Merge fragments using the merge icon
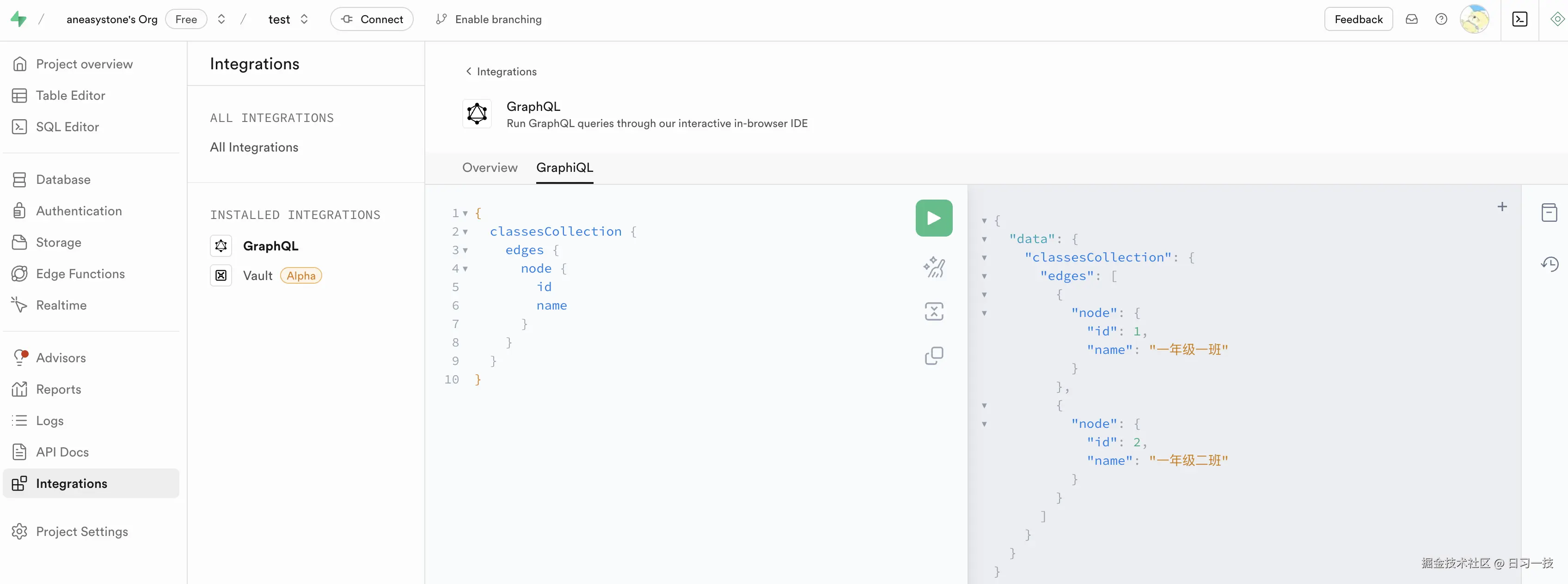The height and width of the screenshot is (584, 1568). point(933,311)
